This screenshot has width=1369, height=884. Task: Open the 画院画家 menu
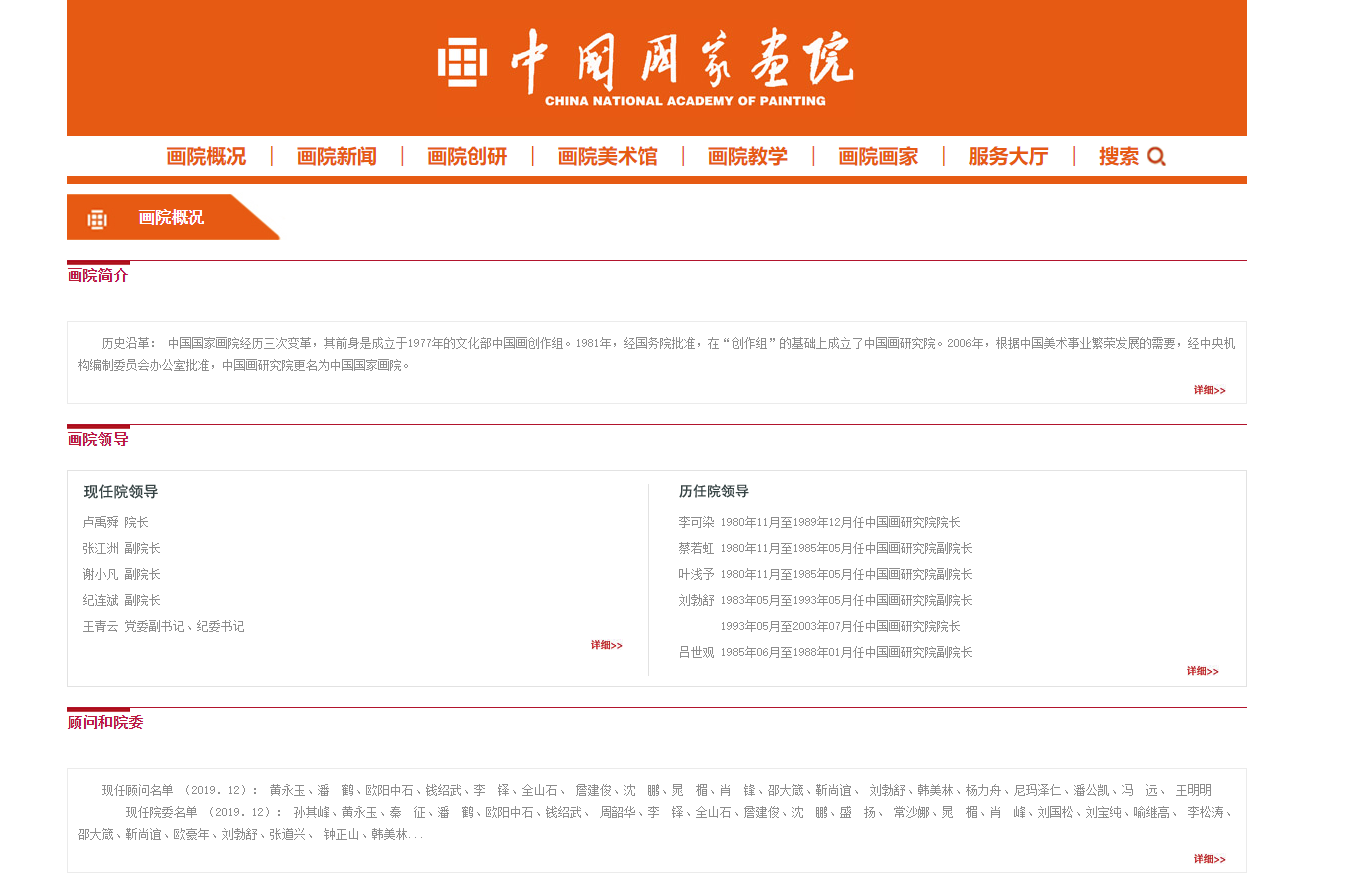point(878,156)
